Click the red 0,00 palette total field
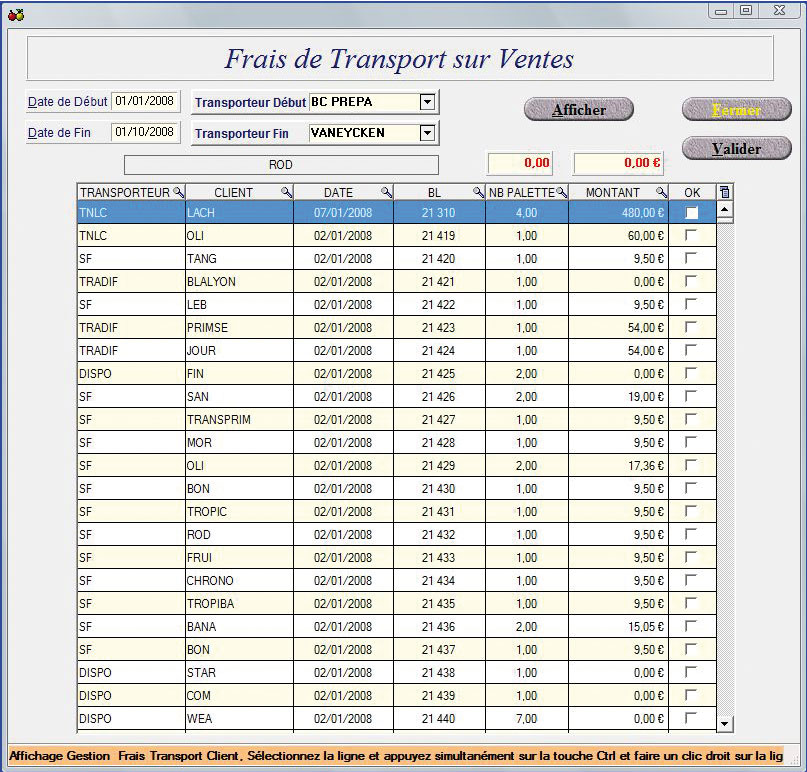The image size is (807, 772). coord(520,163)
